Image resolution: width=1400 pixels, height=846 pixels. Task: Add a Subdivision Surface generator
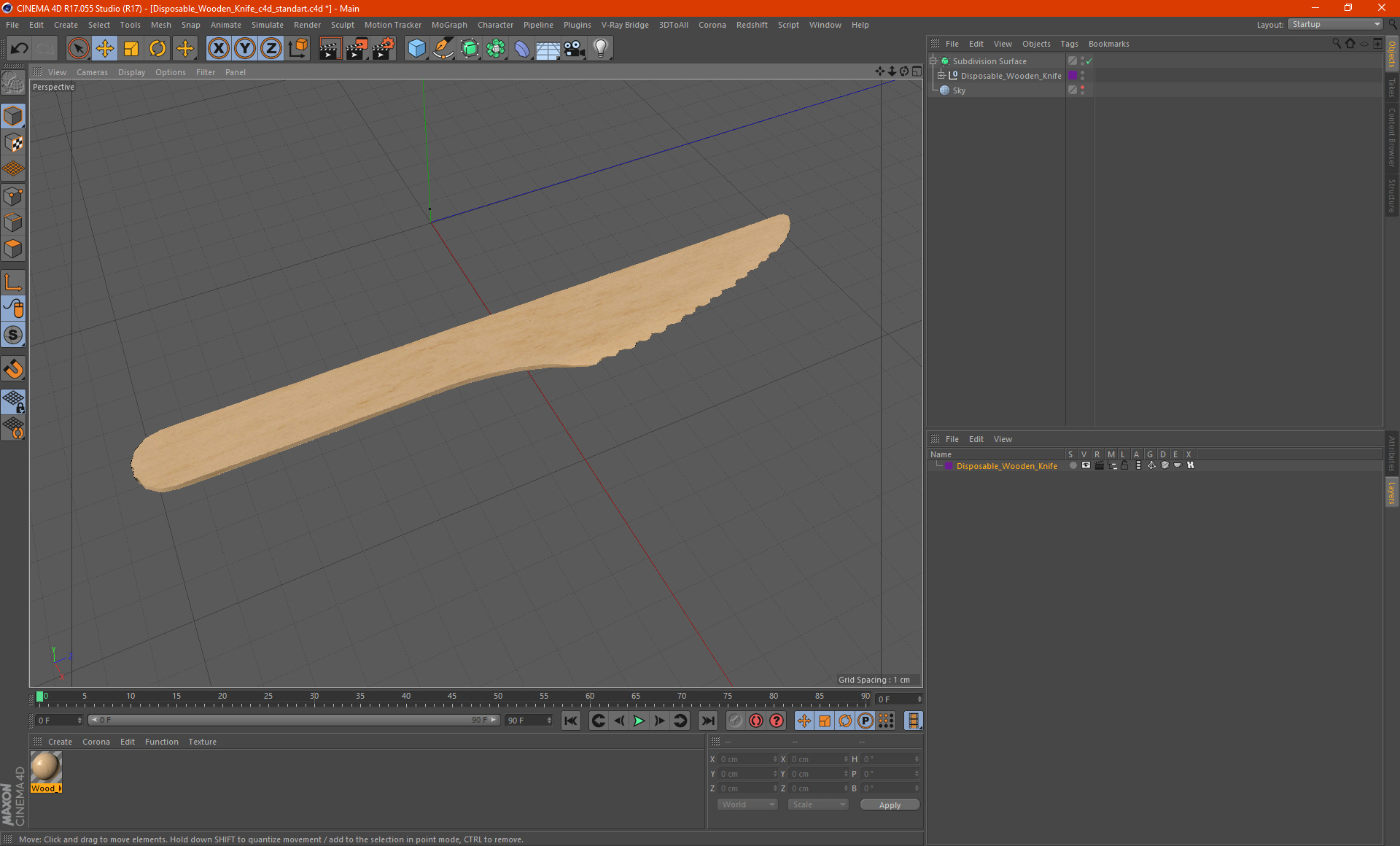coord(470,49)
